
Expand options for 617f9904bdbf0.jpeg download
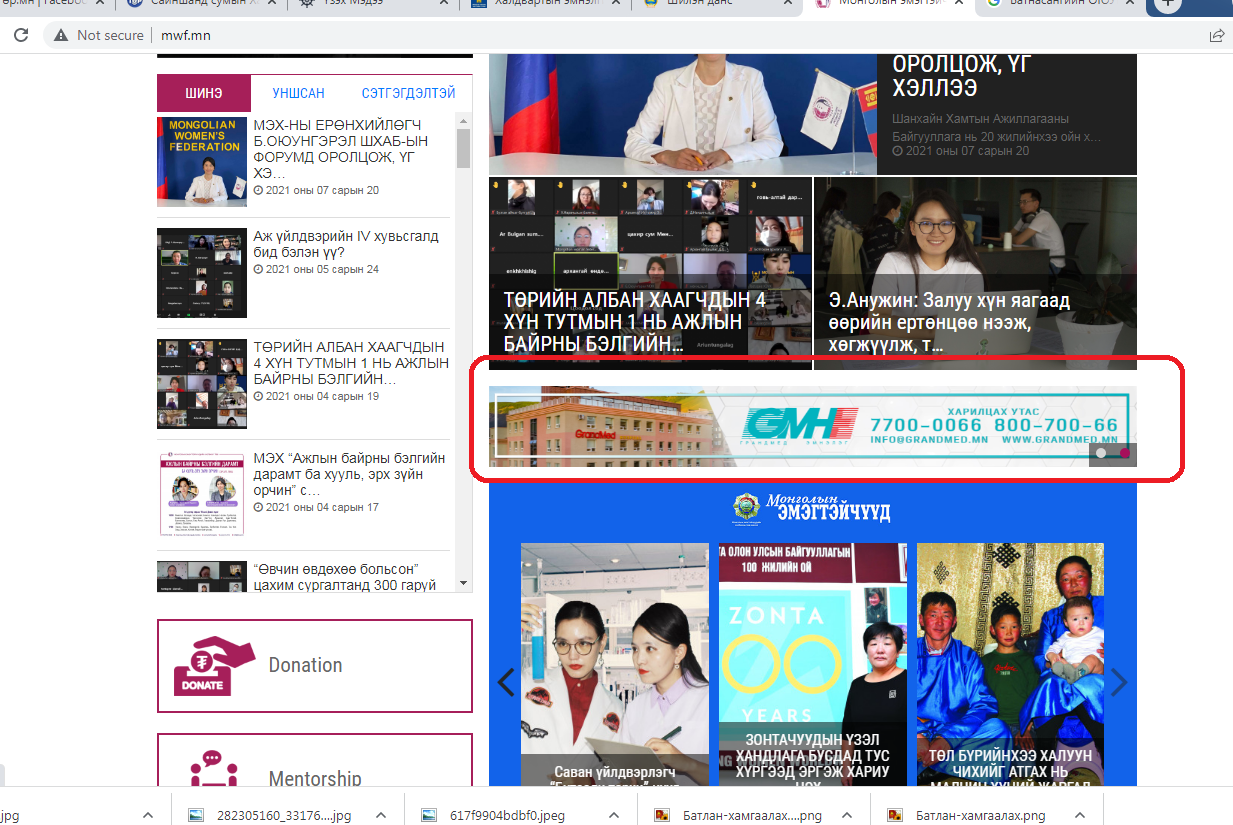click(x=613, y=815)
